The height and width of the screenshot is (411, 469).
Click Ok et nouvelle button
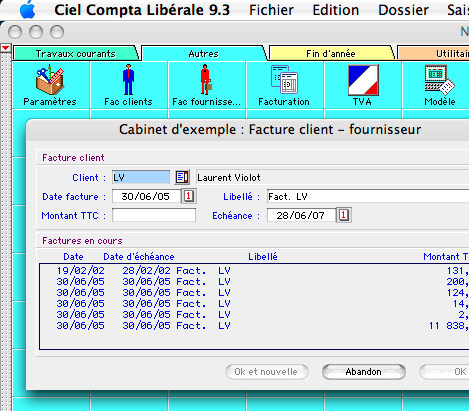coord(266,372)
